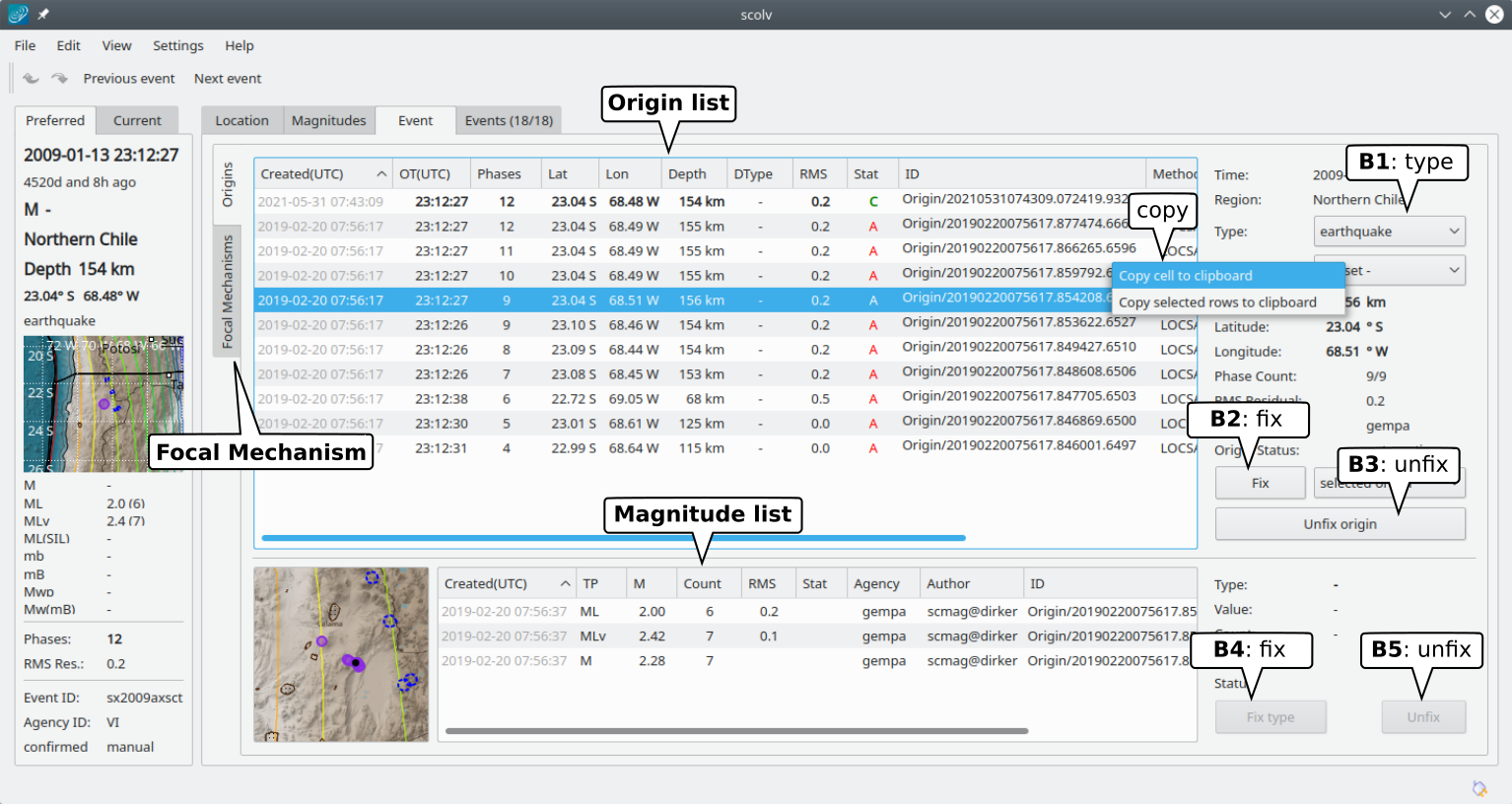Screen dimensions: 1512x804
Task: Choose Copy selected rows to clipboard
Action: click(x=1217, y=302)
